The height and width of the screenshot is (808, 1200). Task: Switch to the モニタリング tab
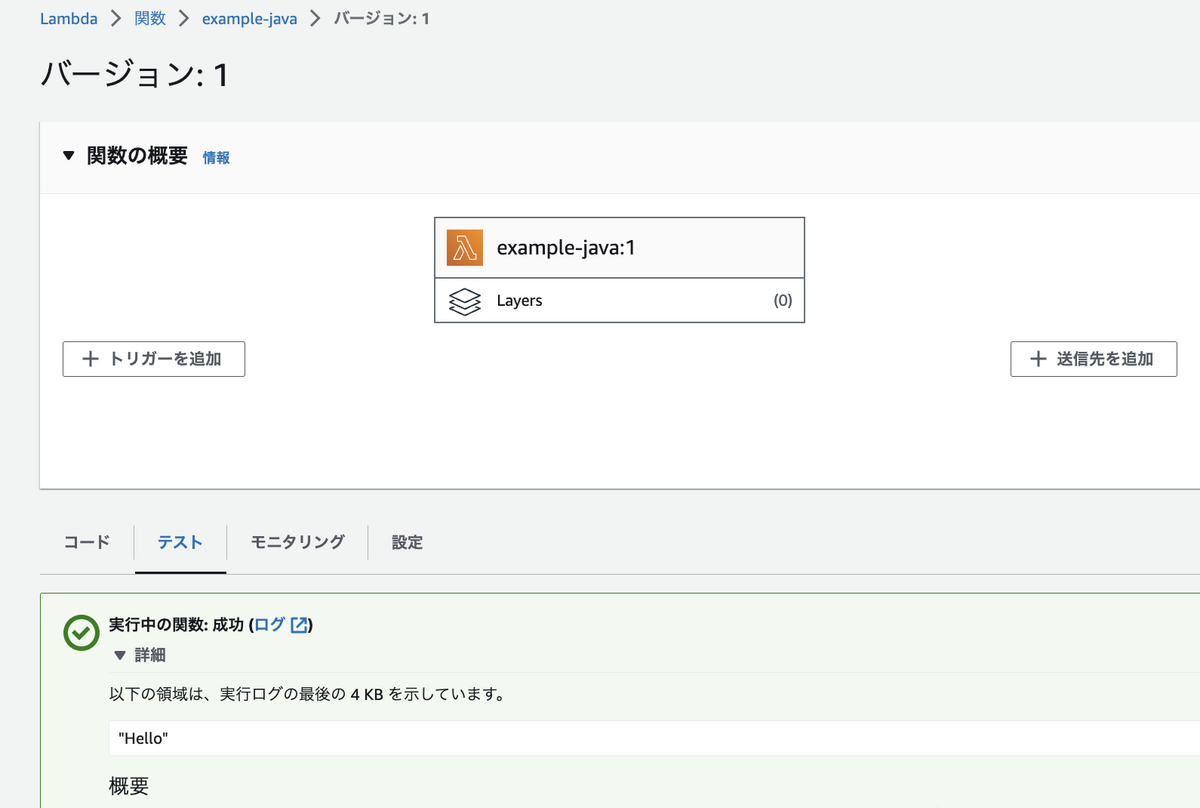pyautogui.click(x=297, y=542)
